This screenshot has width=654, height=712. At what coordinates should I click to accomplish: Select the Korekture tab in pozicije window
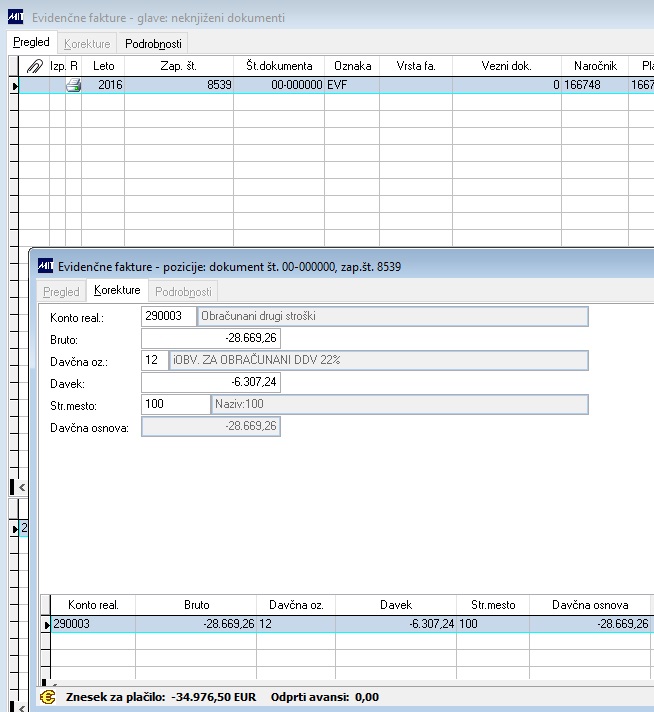point(117,290)
